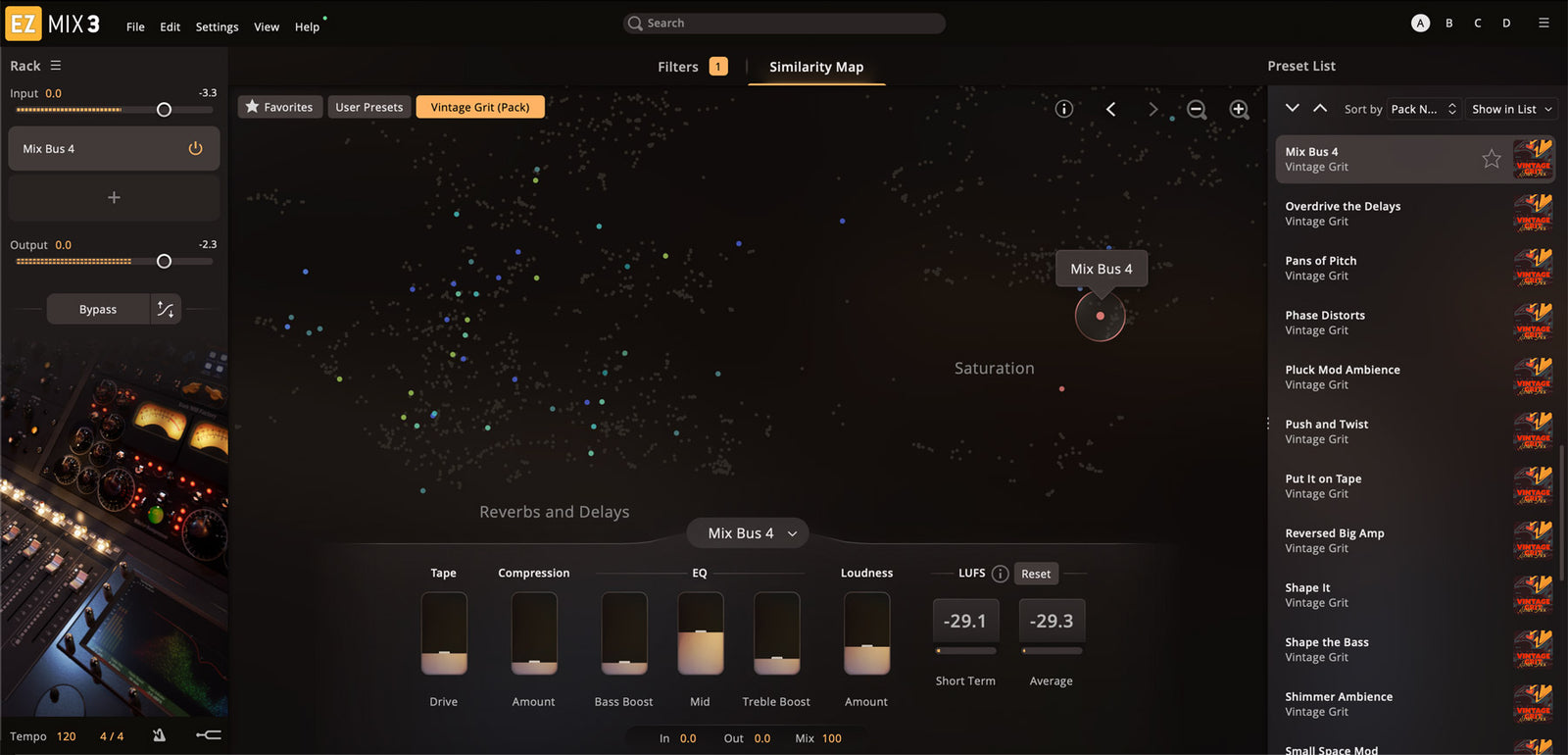Open the similarity map info icon
1568x755 pixels.
(x=1064, y=109)
